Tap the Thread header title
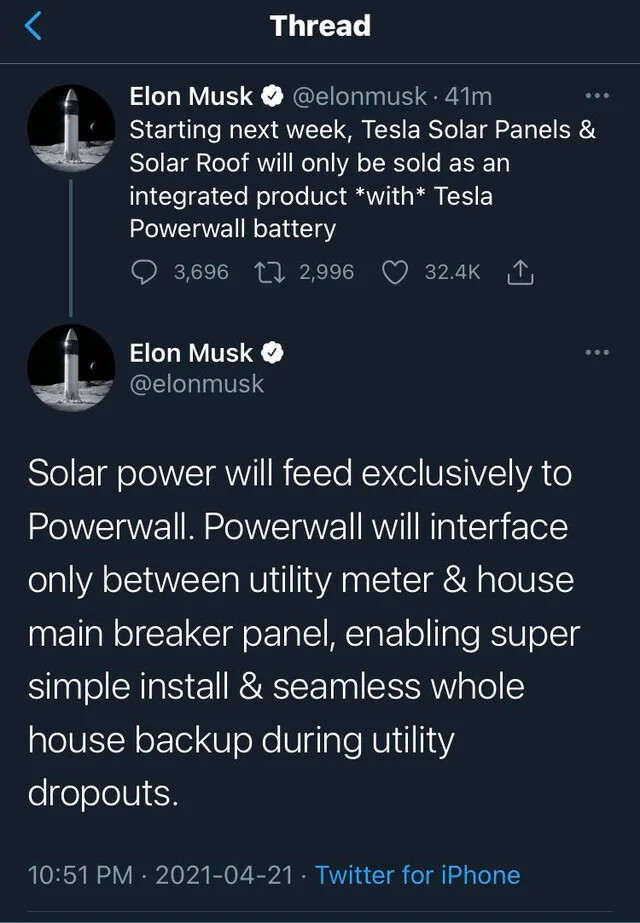 coord(320,26)
